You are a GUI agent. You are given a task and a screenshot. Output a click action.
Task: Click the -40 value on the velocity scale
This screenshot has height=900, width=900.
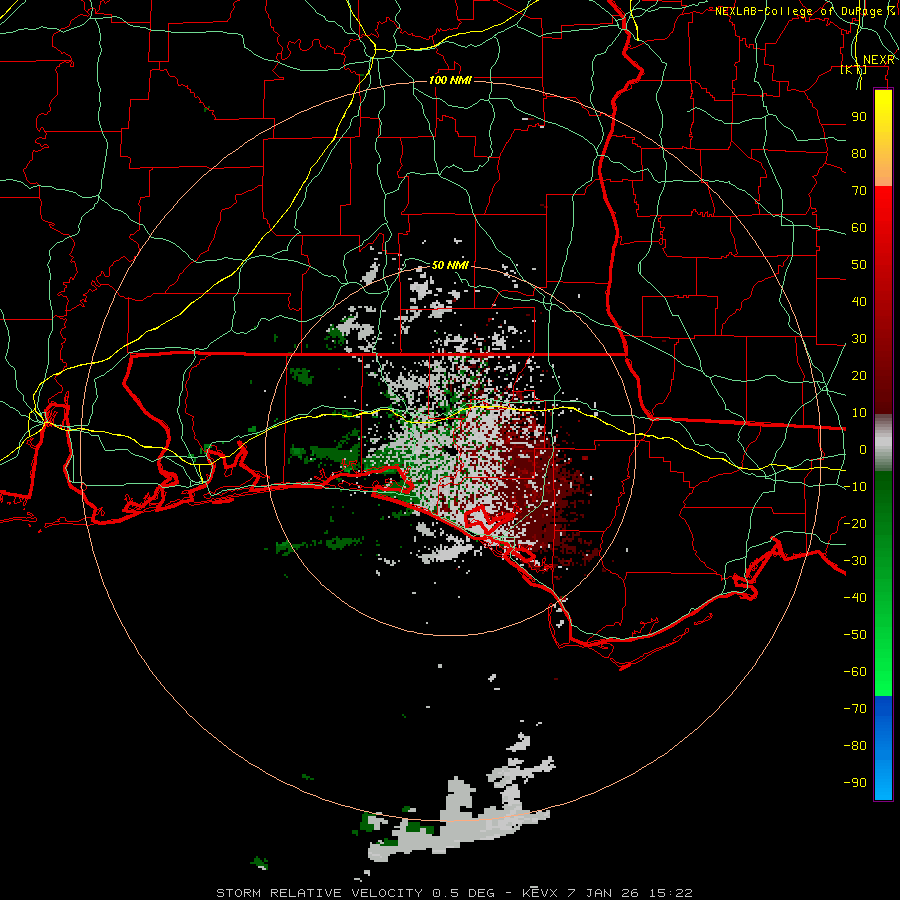[855, 598]
